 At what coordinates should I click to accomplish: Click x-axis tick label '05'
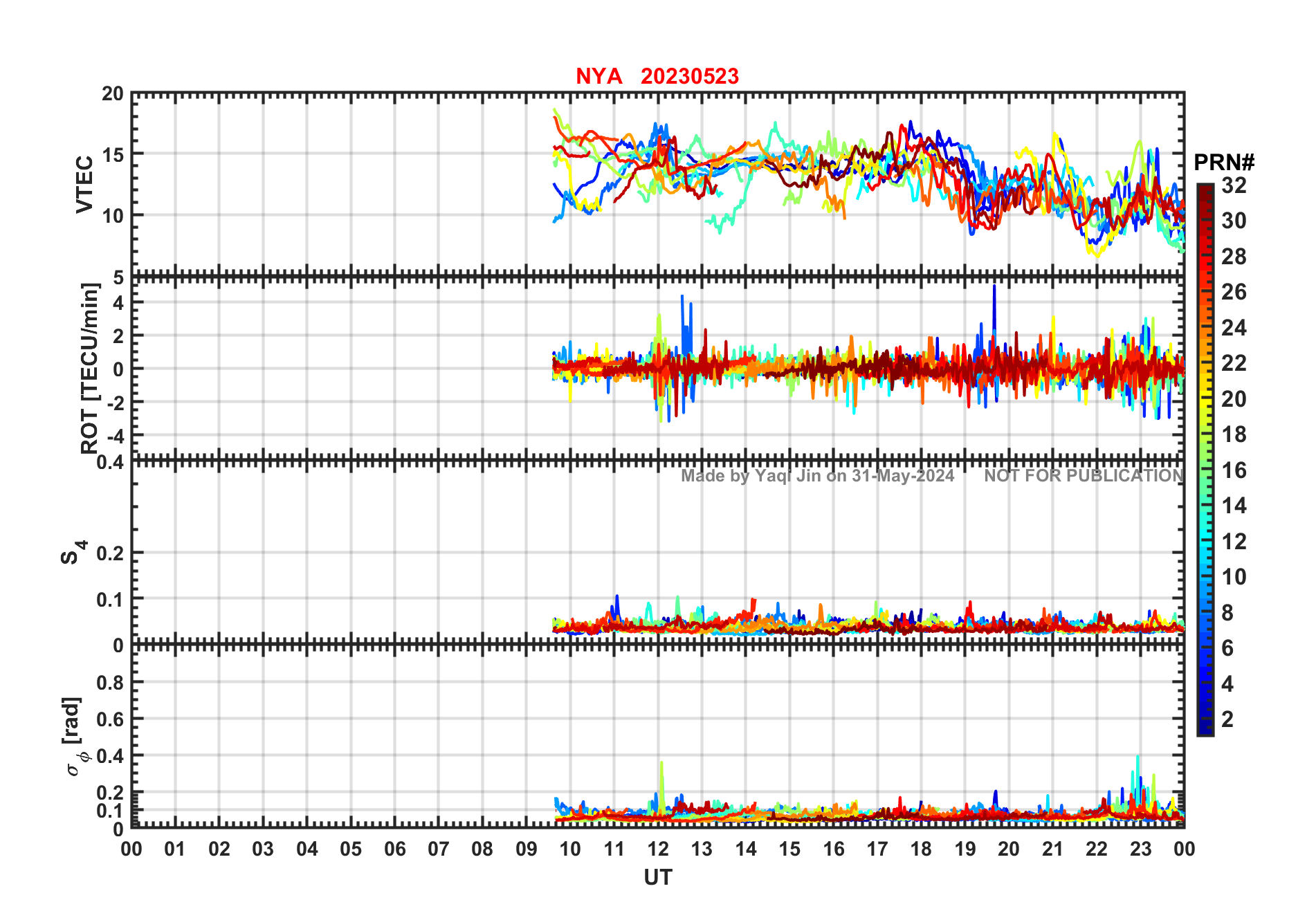(351, 849)
